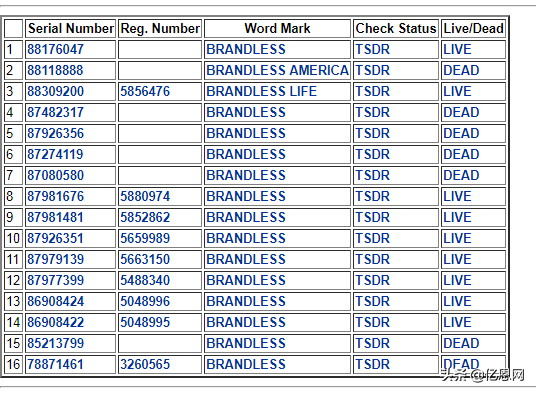Click LIVE status in row 1
Viewport: 536px width, 393px height.
click(x=457, y=50)
